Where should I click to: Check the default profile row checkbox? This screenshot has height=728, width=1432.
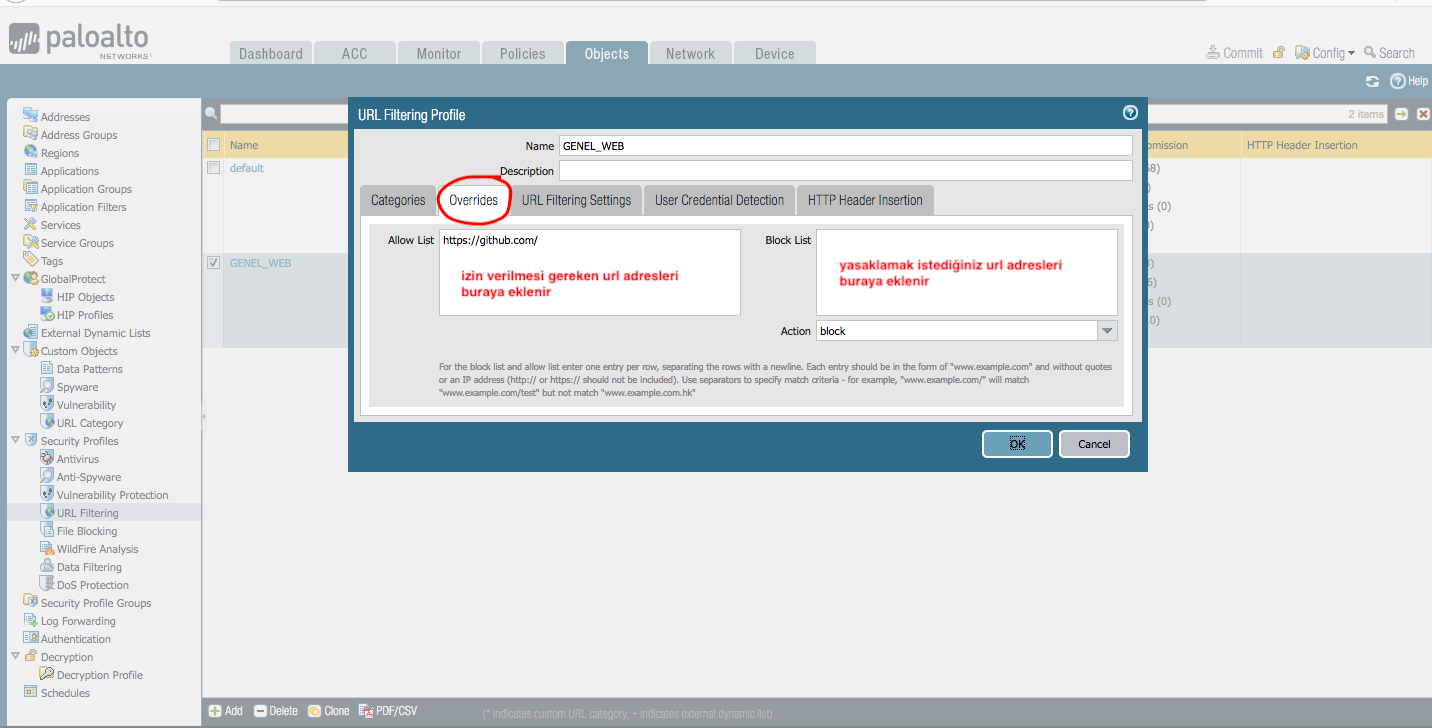[213, 168]
